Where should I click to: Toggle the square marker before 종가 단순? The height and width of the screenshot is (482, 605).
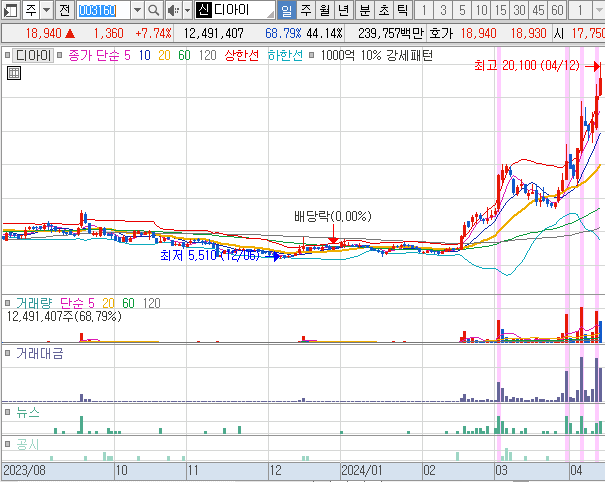(60, 55)
